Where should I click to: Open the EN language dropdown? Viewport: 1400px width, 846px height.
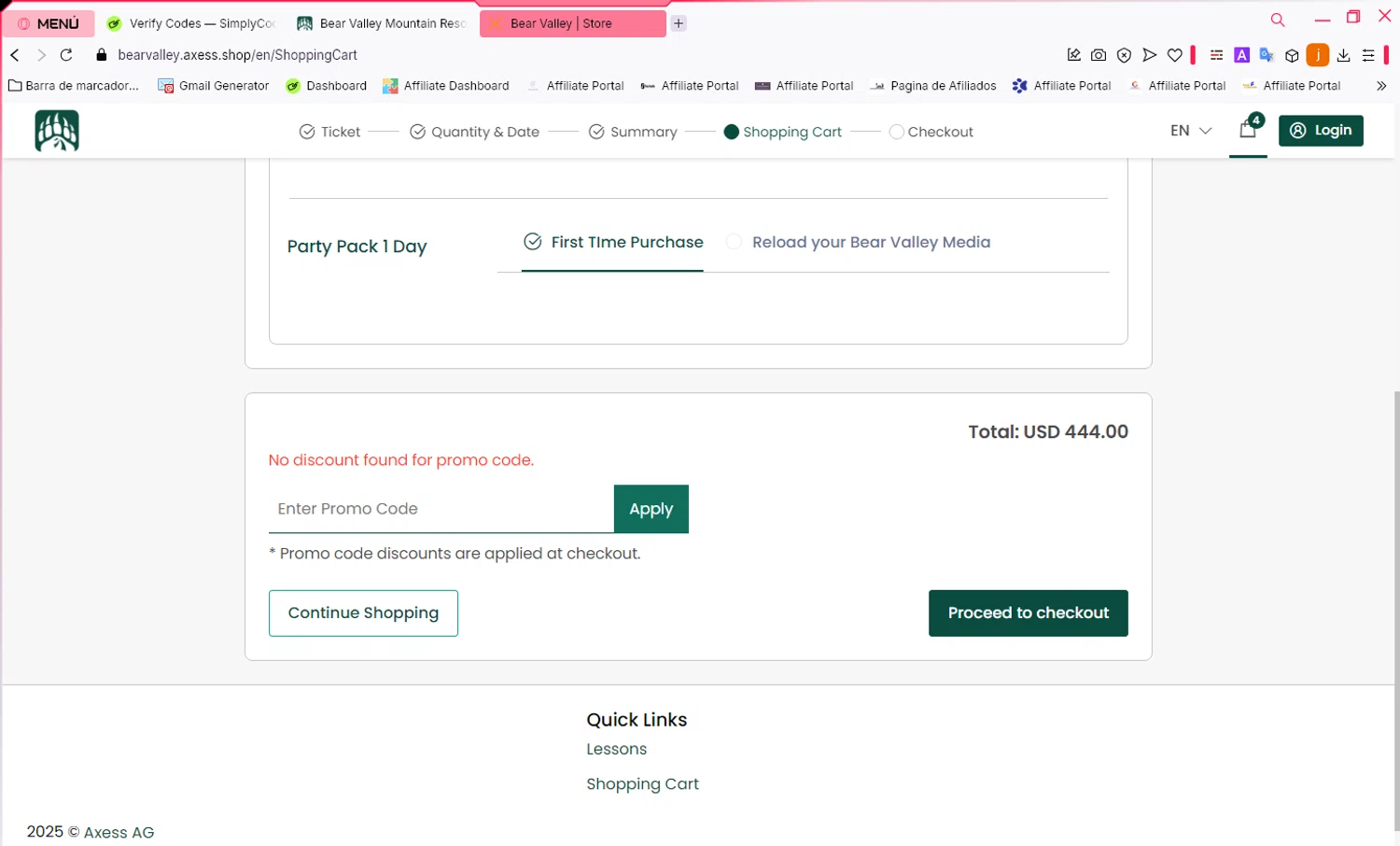(1191, 131)
